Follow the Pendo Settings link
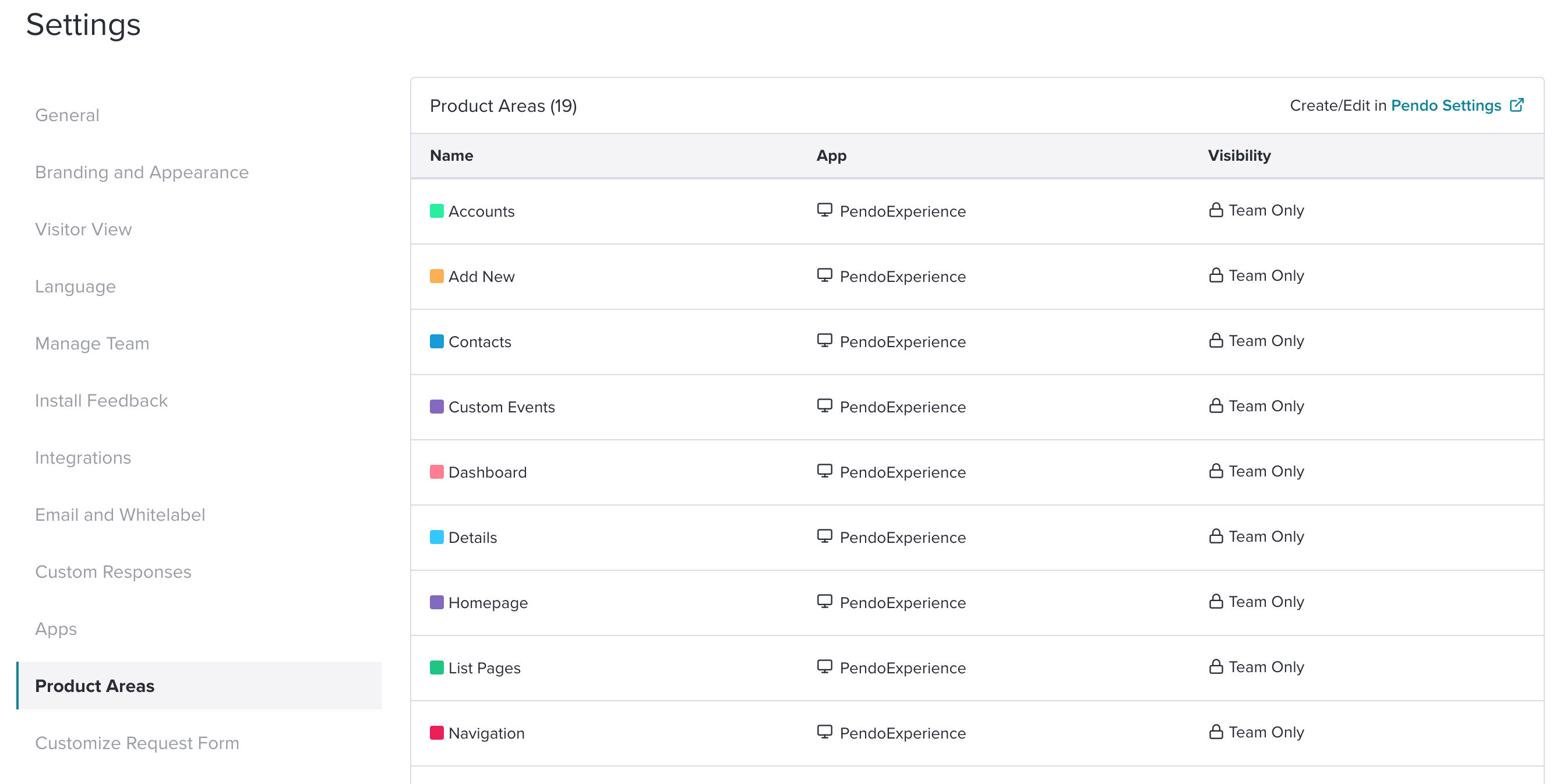1567x784 pixels. [x=1446, y=105]
